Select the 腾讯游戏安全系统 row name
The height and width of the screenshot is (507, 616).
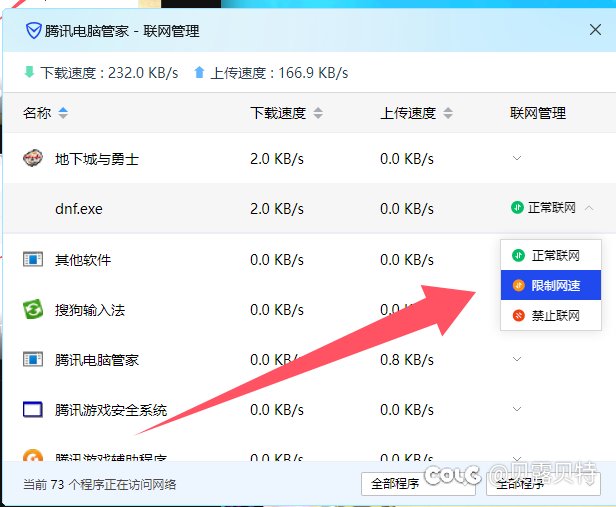click(111, 410)
